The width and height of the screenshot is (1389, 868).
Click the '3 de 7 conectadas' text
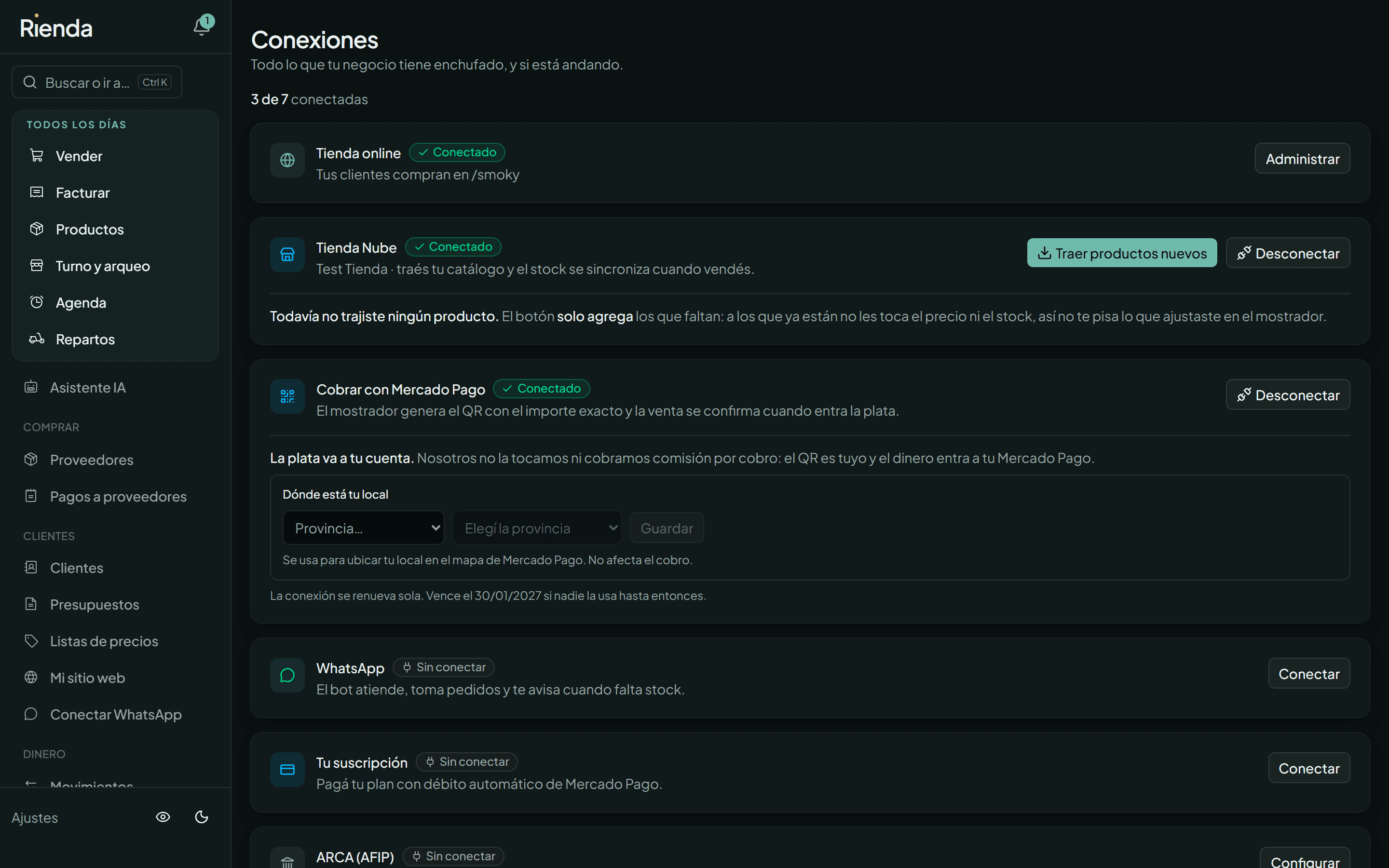[x=309, y=99]
